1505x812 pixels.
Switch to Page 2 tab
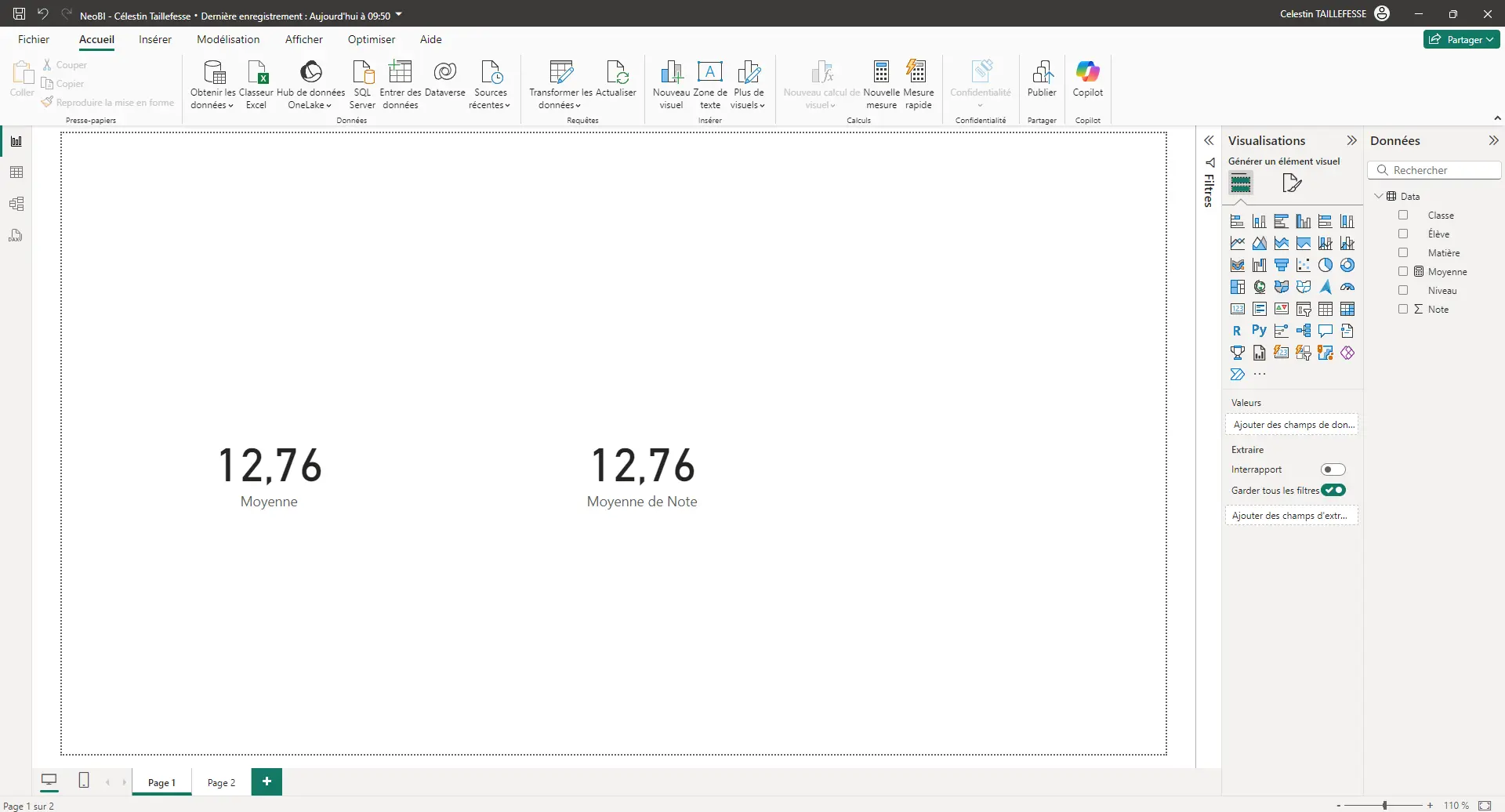pos(221,782)
